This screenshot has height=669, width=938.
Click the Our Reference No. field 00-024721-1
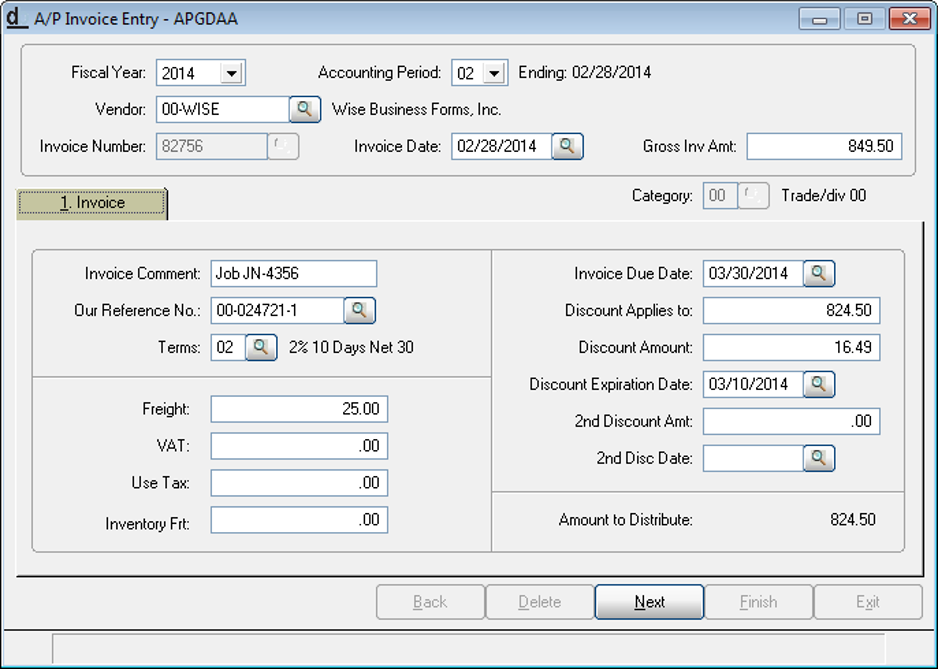click(277, 311)
